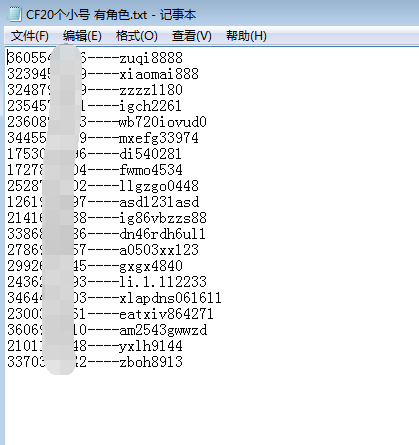Click the window title text ending in 记事本
This screenshot has width=419, height=445.
[x=111, y=15]
